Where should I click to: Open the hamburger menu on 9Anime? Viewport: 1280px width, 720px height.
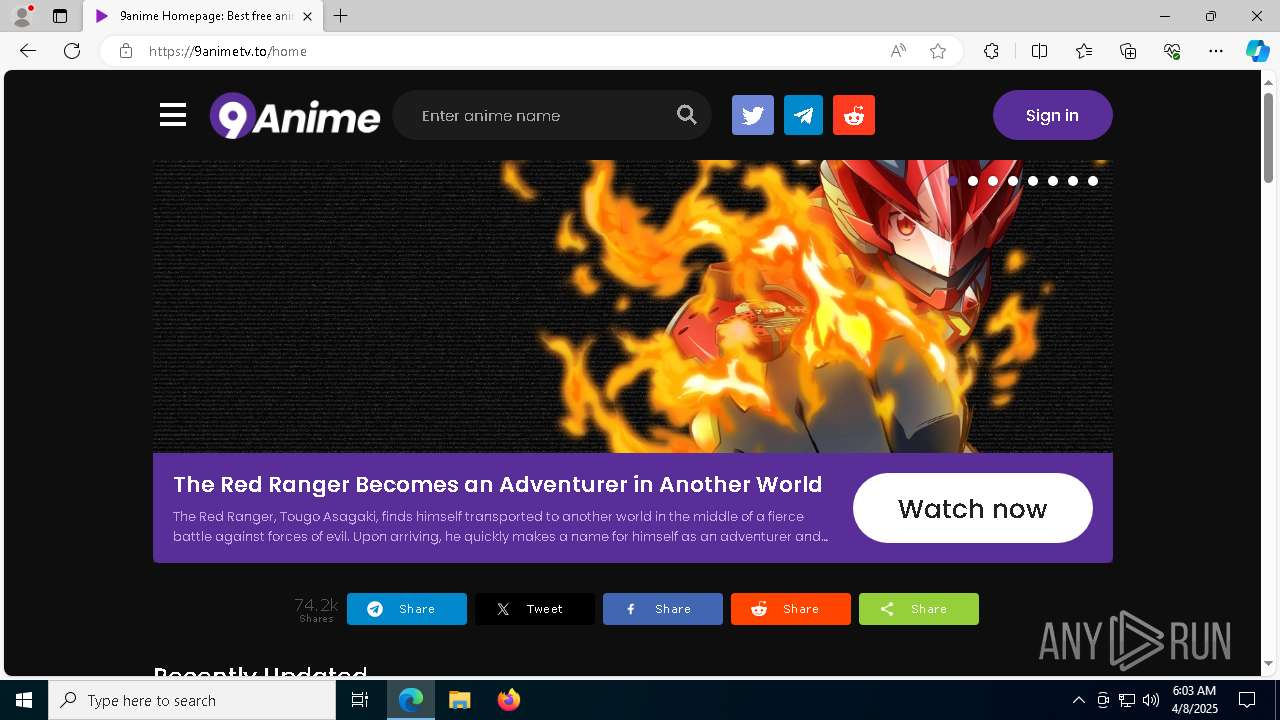[173, 115]
